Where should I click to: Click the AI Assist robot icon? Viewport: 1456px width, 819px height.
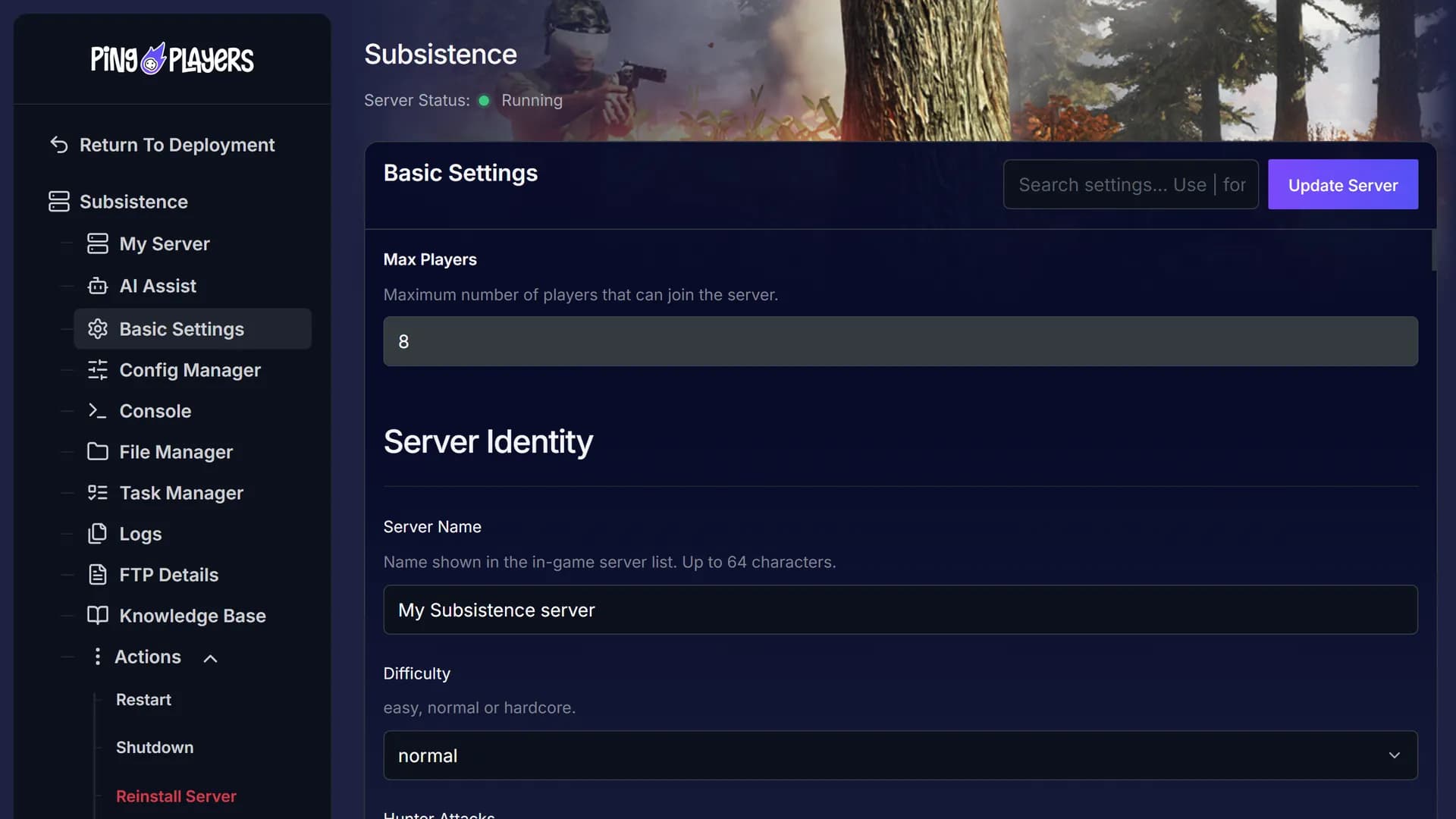pos(98,286)
